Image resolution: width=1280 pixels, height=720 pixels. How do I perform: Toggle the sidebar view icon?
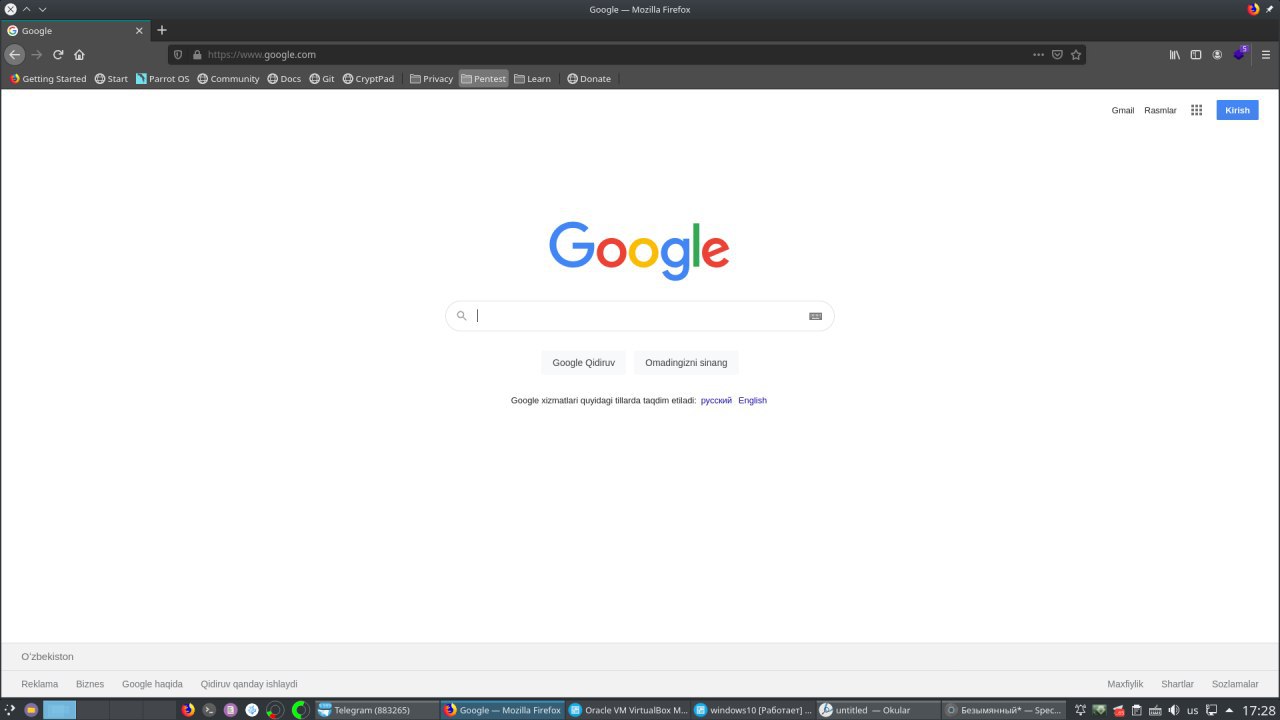coord(1196,55)
